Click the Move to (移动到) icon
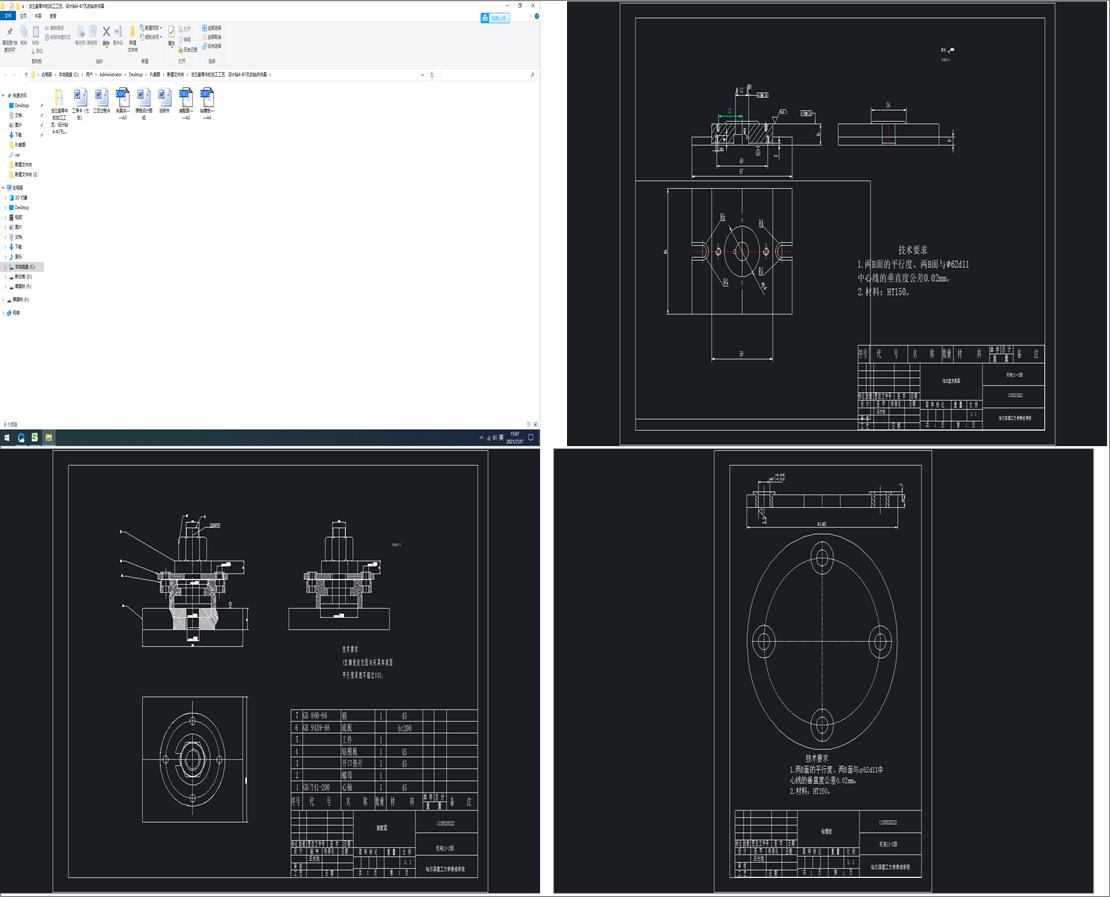 click(81, 32)
